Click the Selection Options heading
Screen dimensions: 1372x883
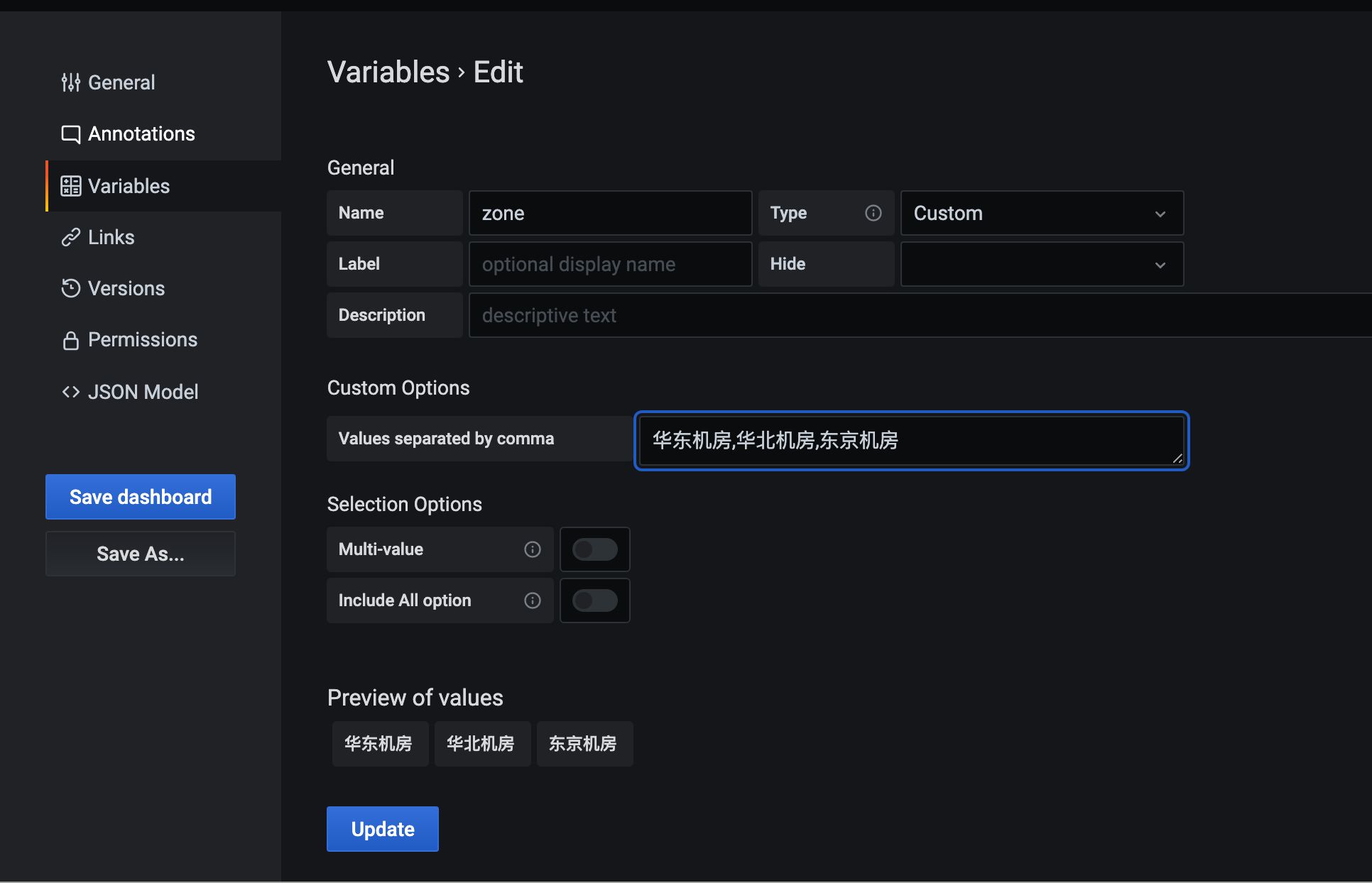click(405, 505)
